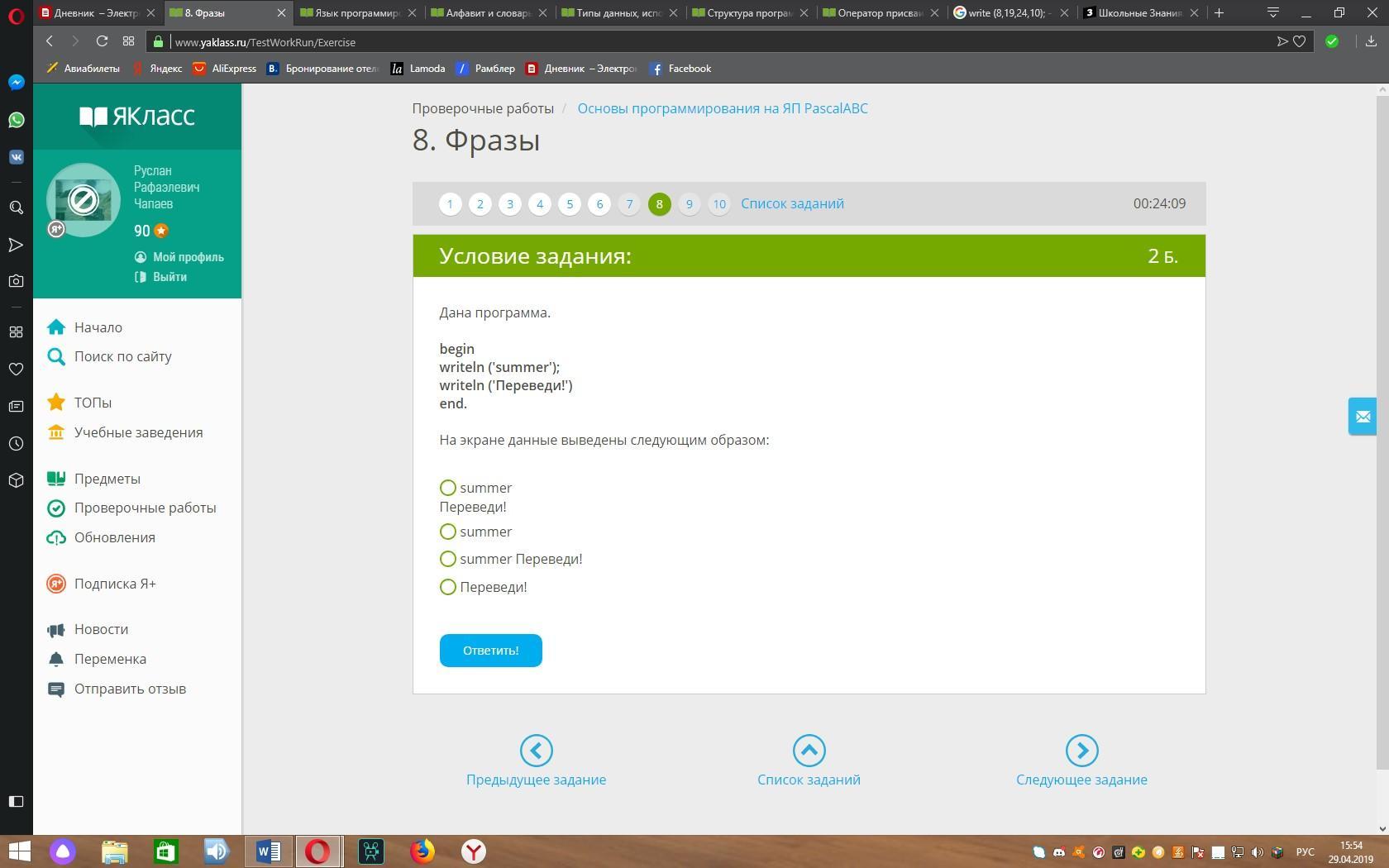Open the 'Проверочные работы' breadcrumb

[483, 108]
